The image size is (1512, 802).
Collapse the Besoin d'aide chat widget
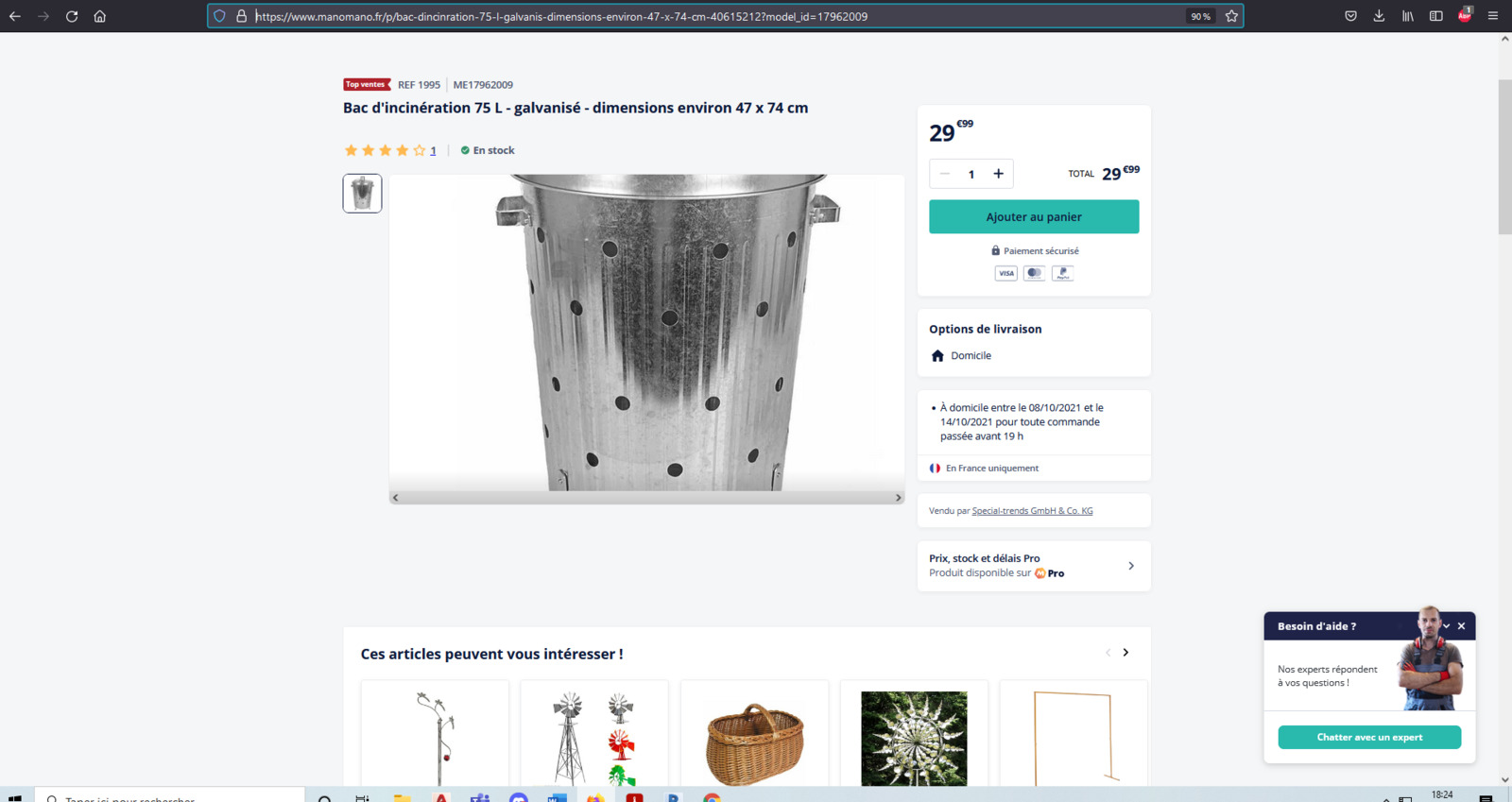pyautogui.click(x=1446, y=626)
